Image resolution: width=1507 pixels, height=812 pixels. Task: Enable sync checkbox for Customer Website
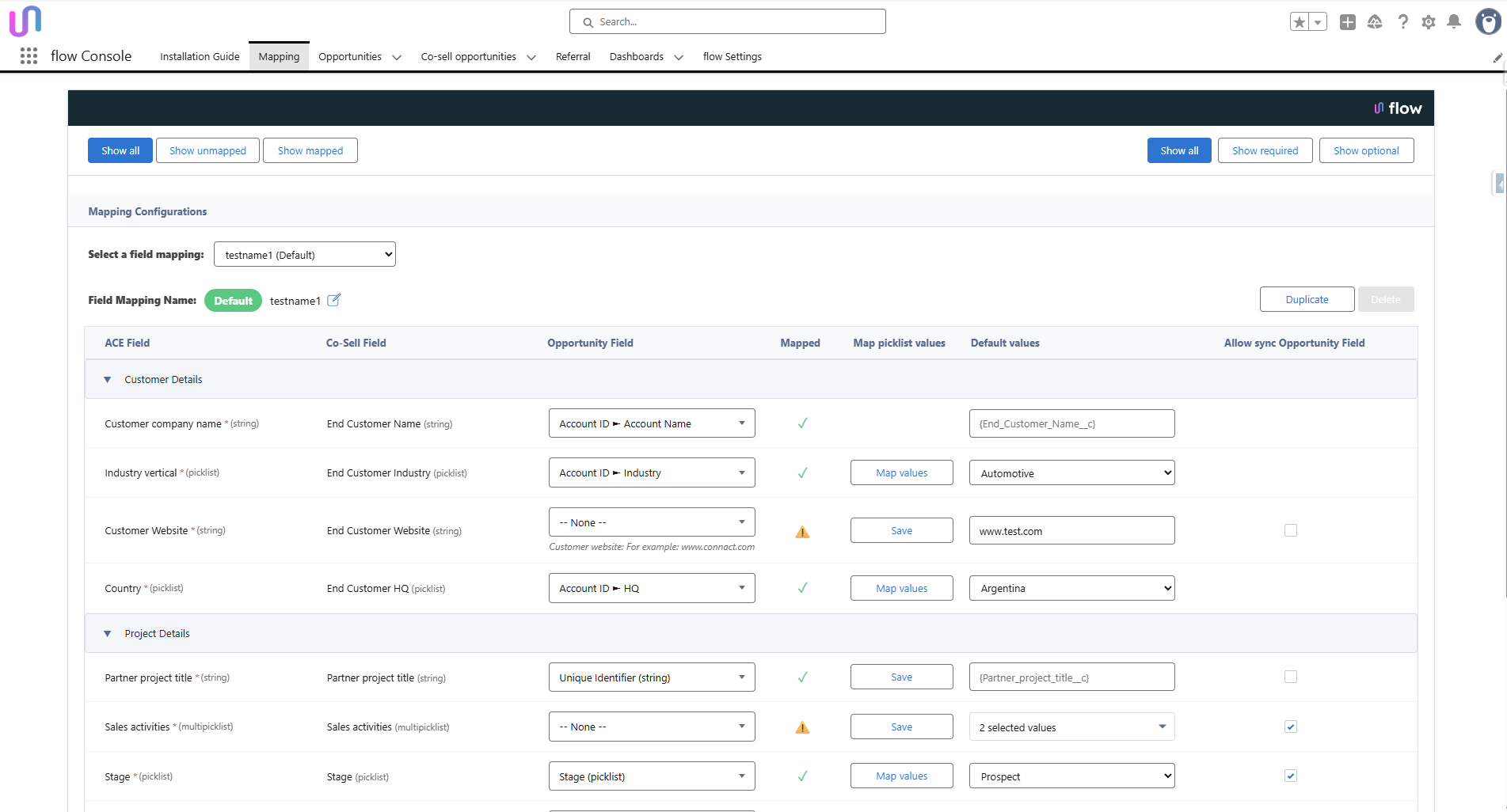pyautogui.click(x=1291, y=530)
